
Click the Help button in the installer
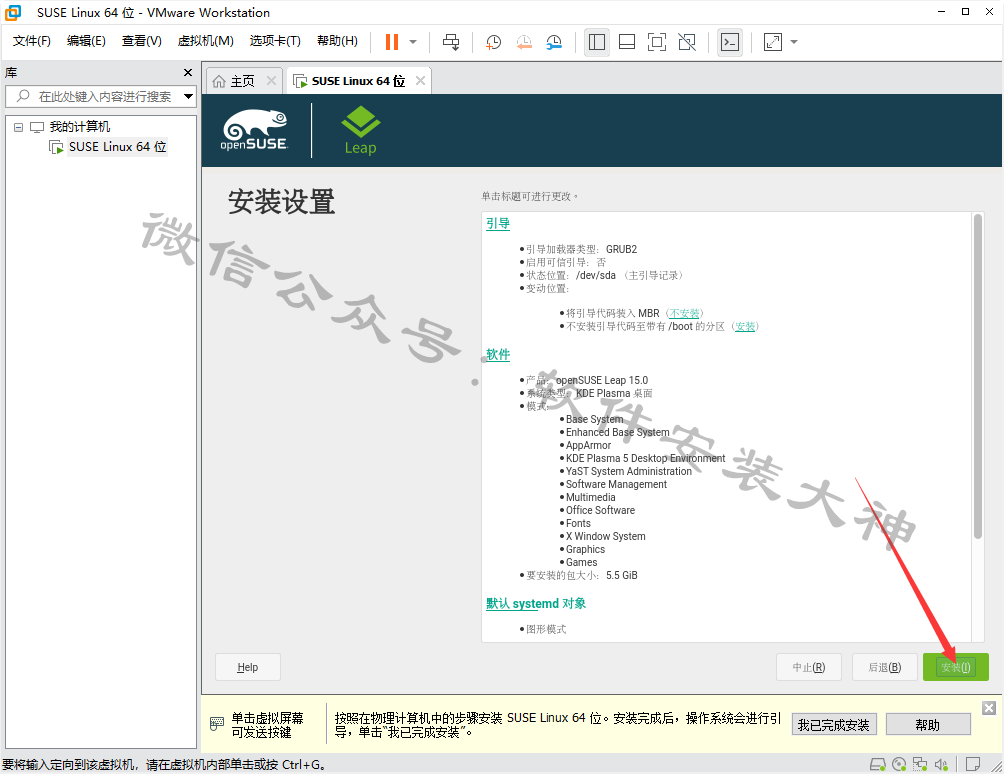(248, 667)
